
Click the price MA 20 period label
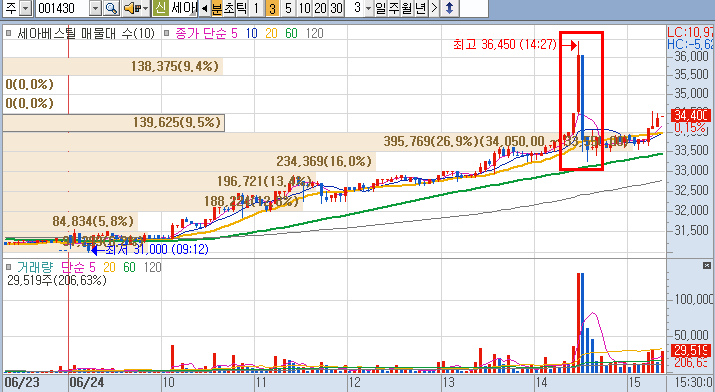click(271, 33)
